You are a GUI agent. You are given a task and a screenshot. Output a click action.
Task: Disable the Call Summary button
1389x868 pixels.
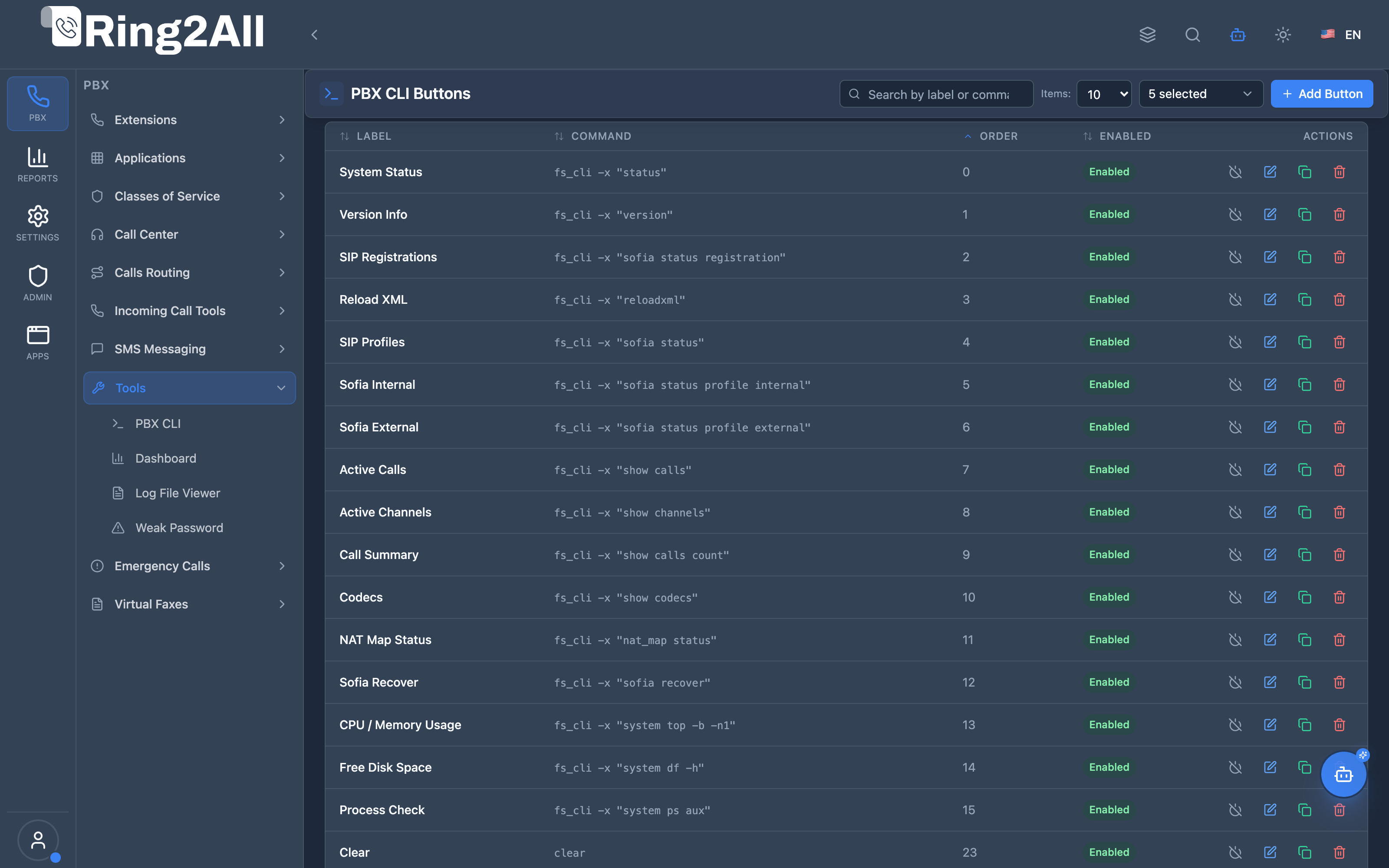(1235, 555)
